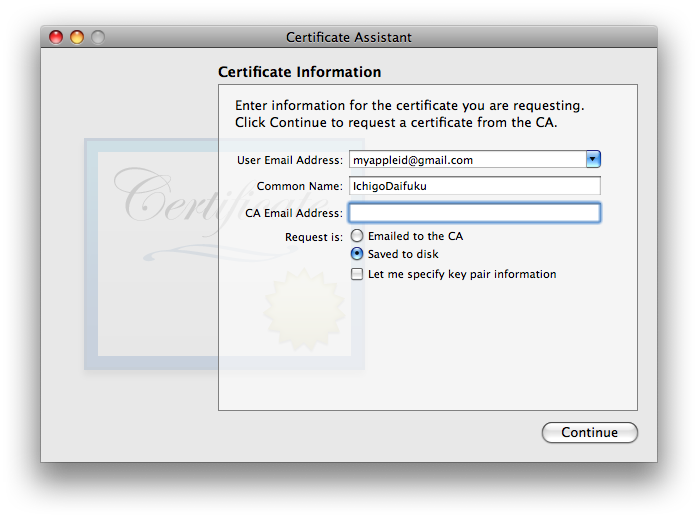Click the 'Request is:' label
The height and width of the screenshot is (518, 698).
(313, 237)
